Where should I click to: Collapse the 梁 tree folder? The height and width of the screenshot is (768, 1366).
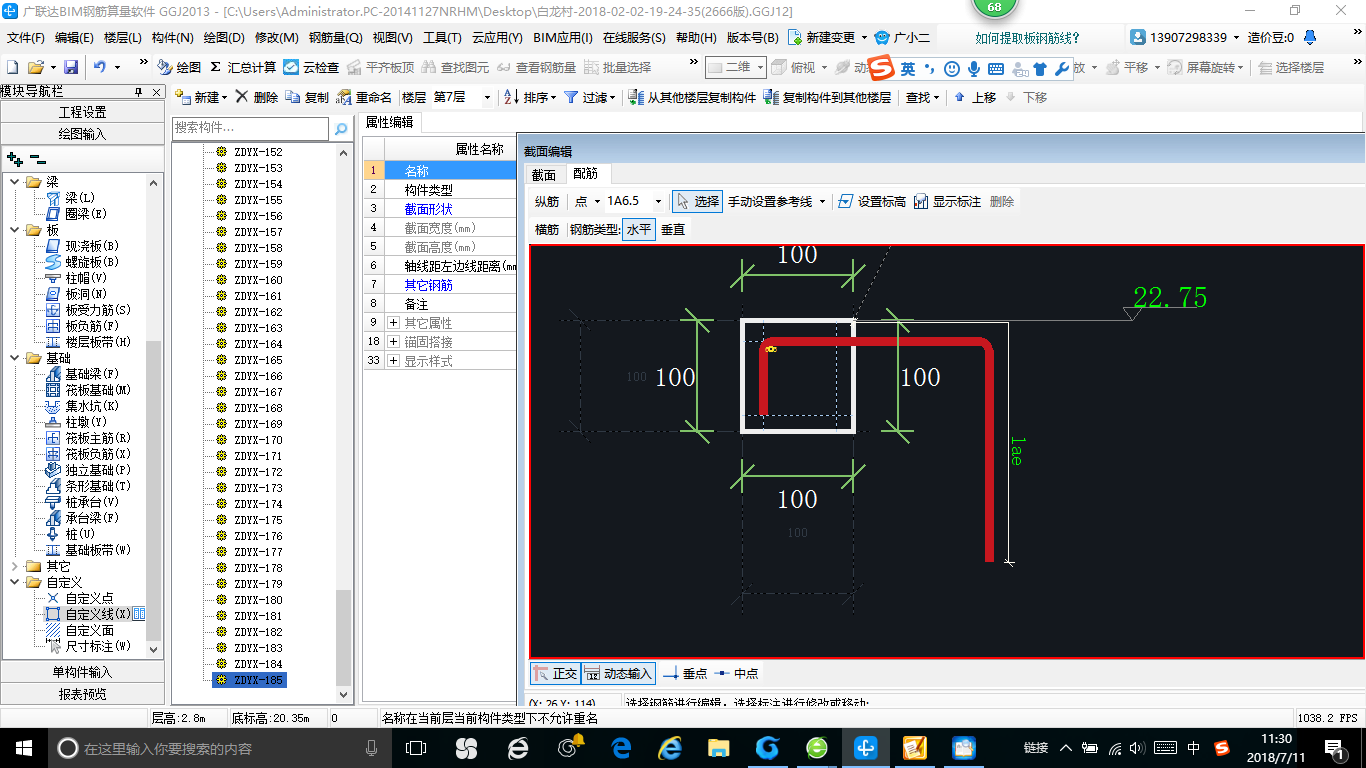tap(14, 182)
